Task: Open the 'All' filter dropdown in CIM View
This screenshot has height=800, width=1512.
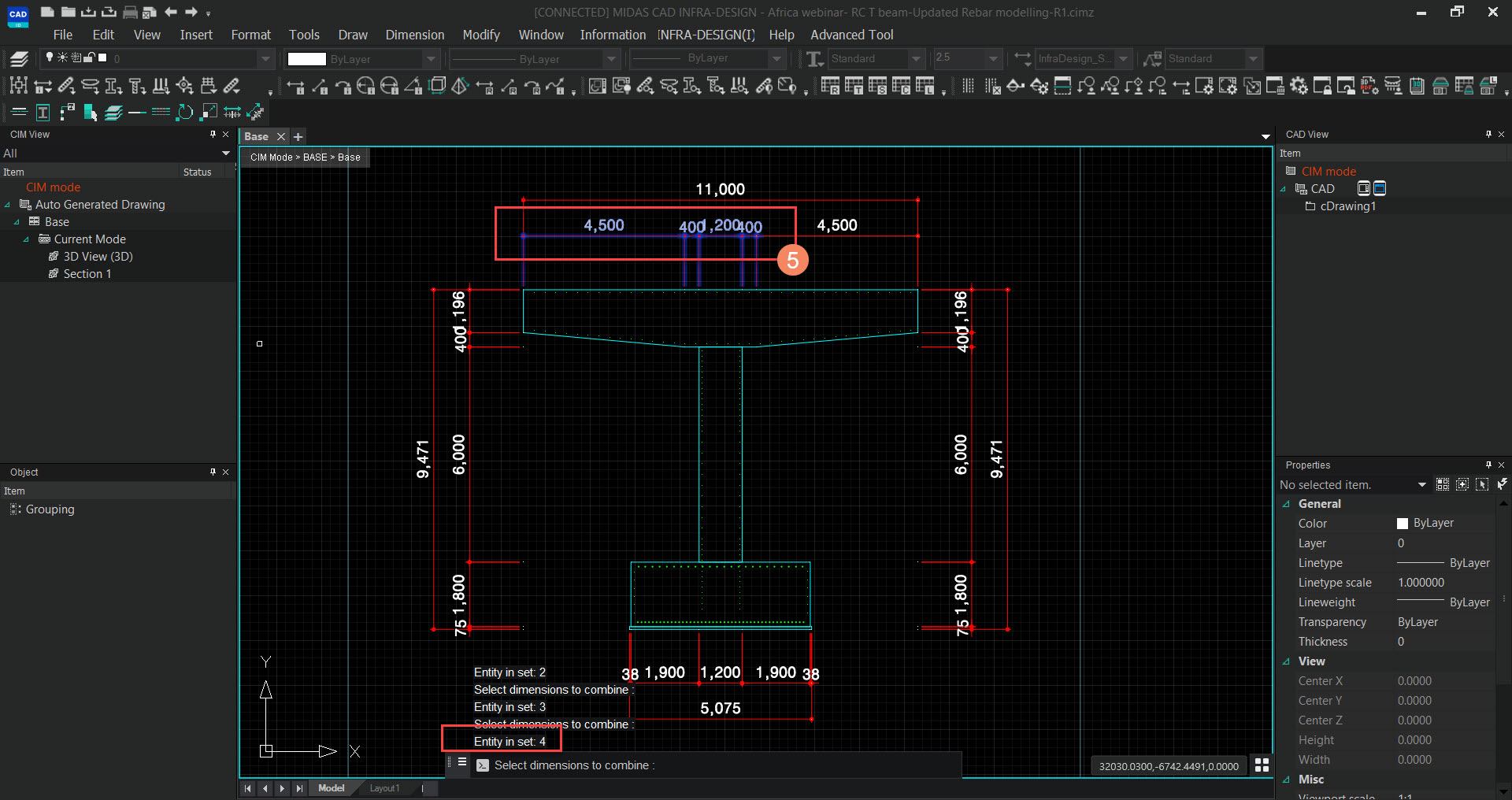Action: [x=226, y=153]
